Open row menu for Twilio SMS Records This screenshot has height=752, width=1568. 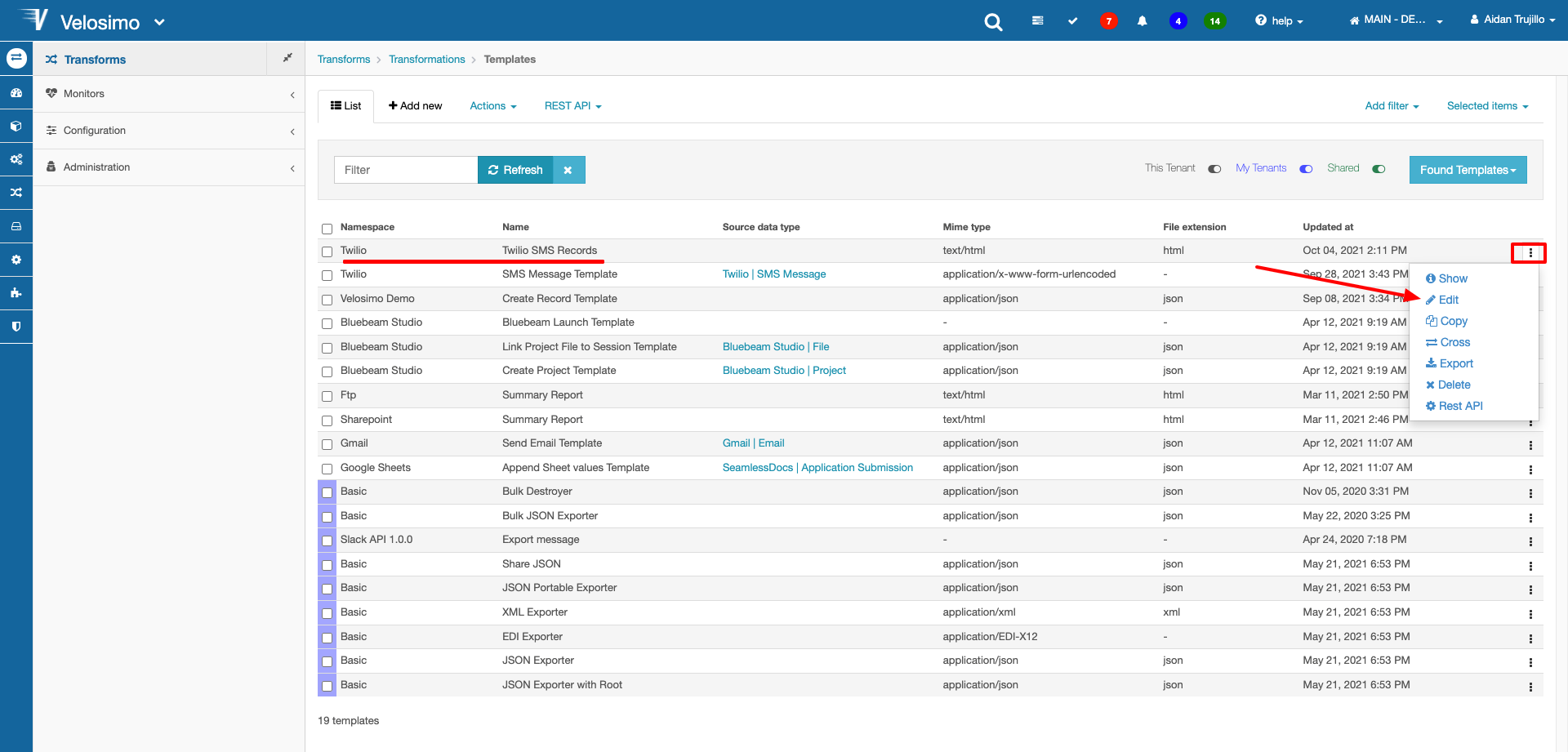click(x=1530, y=253)
